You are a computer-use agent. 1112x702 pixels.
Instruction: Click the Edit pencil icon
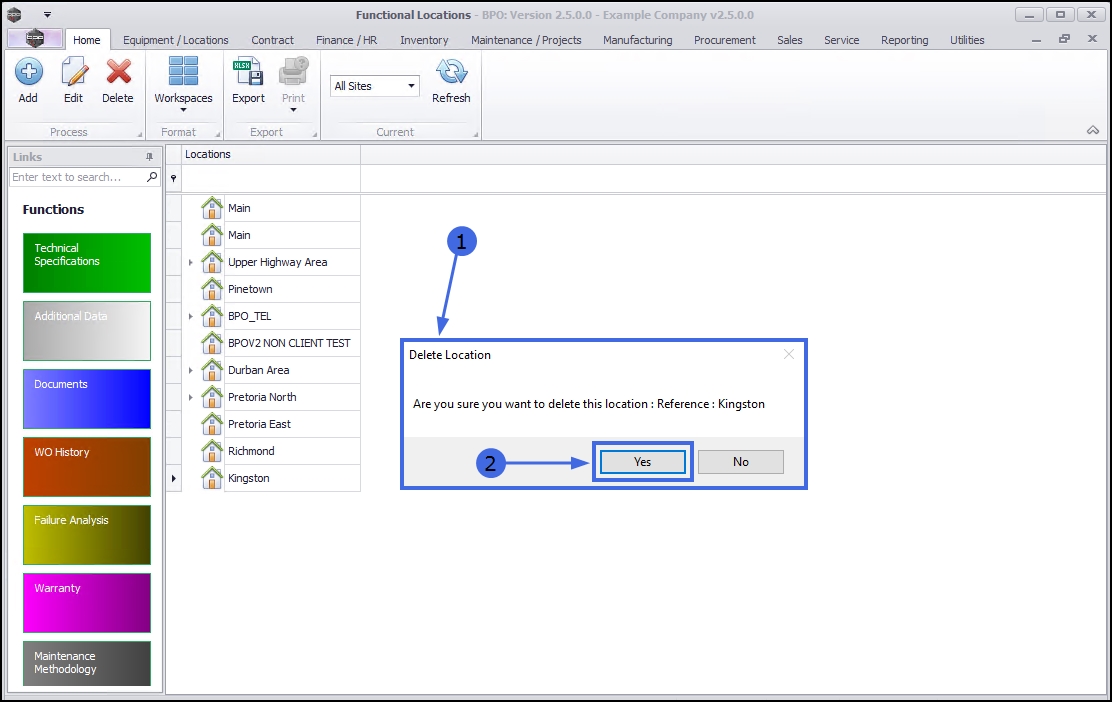74,72
